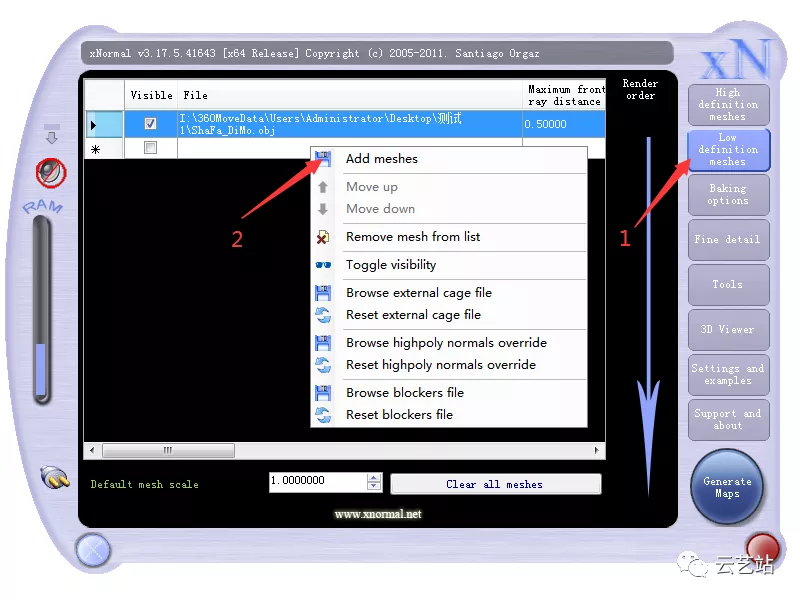The image size is (800, 600).
Task: Click the 0.50000 ray distance cell
Action: pos(564,124)
